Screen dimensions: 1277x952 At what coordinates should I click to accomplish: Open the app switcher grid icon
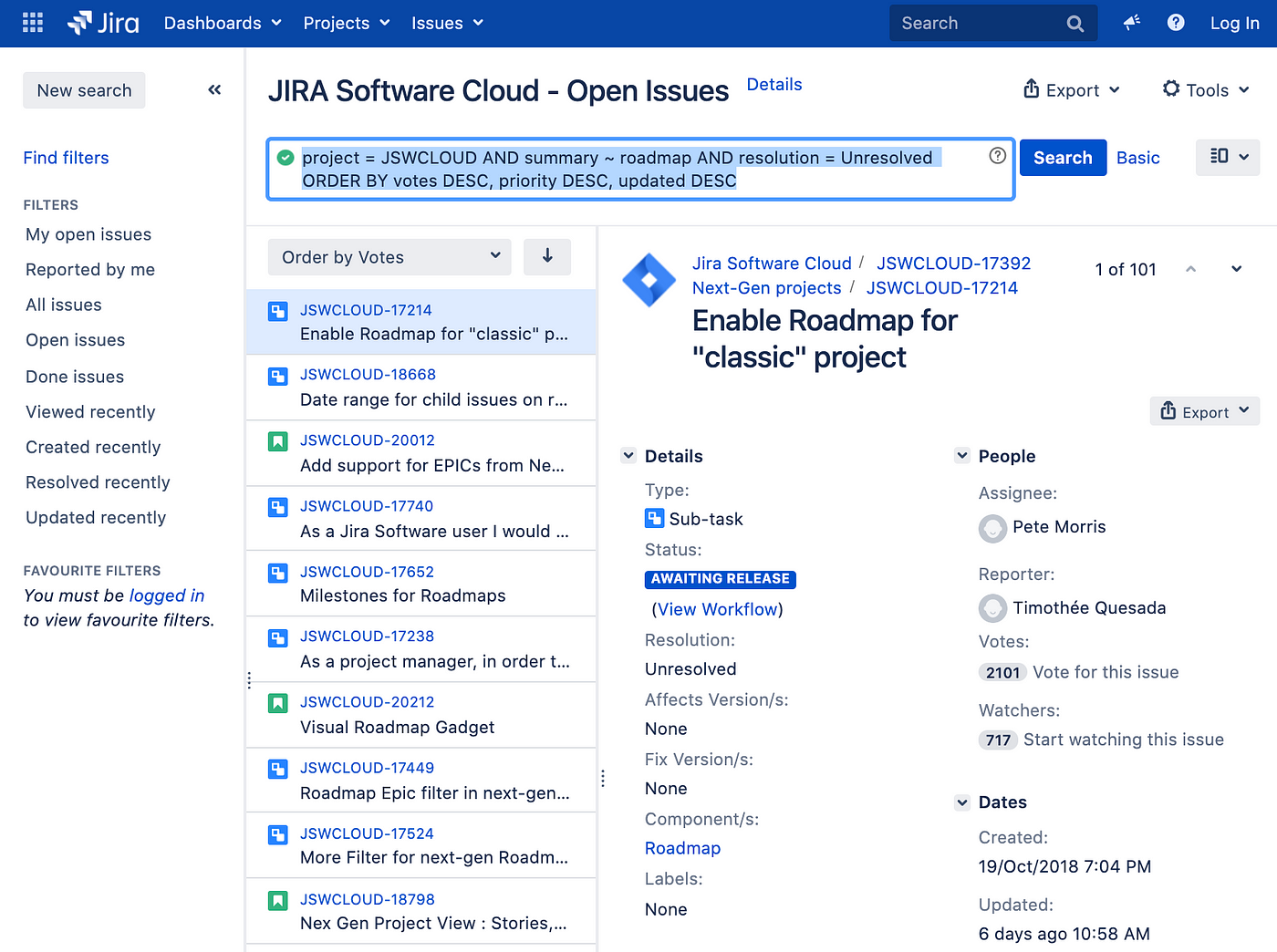point(33,23)
